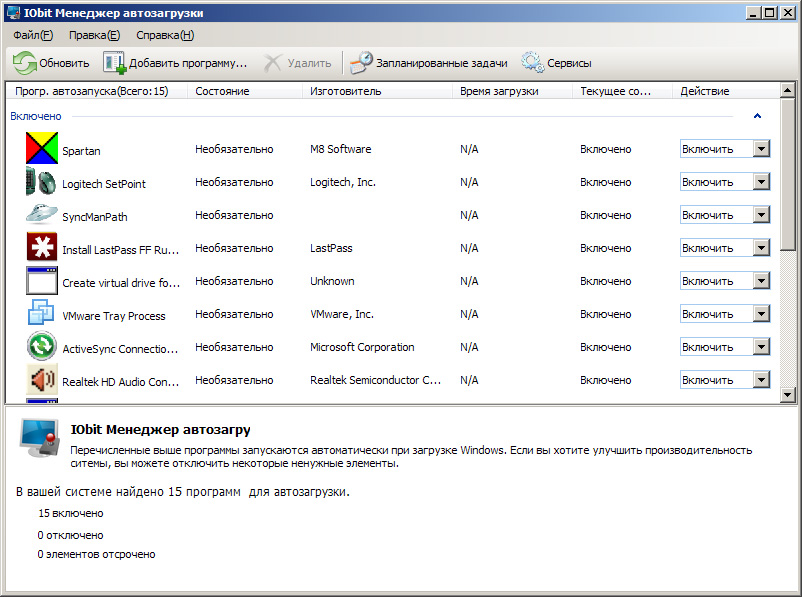Click the Включено group header label

(36, 116)
